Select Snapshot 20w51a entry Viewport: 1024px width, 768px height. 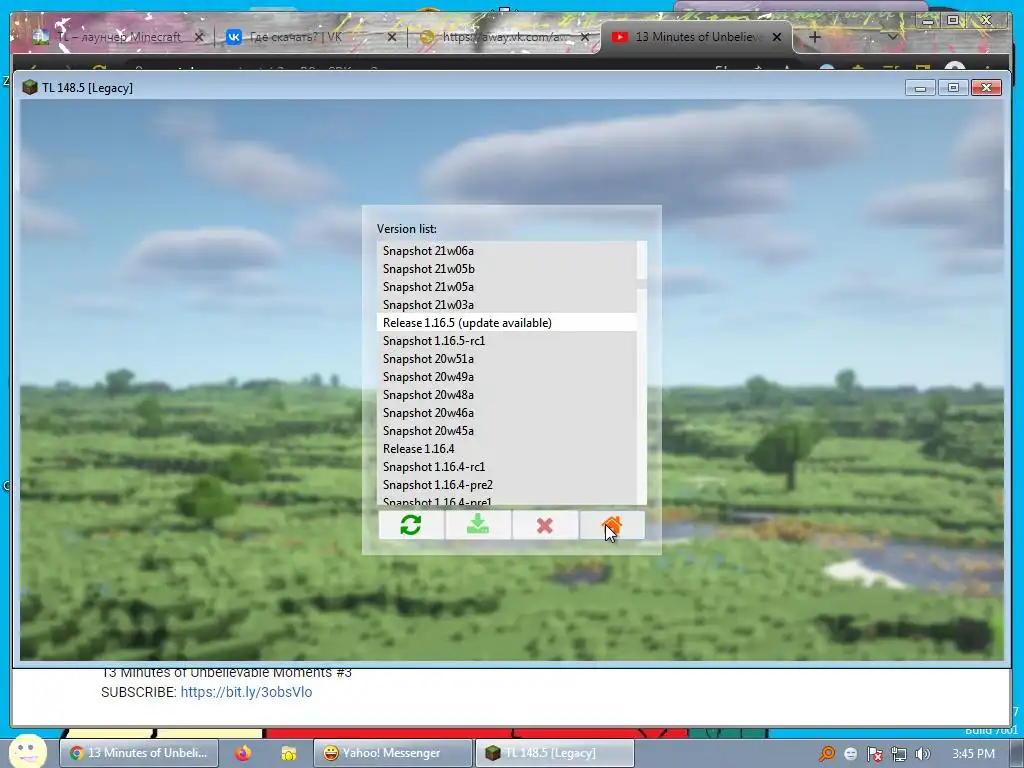(506, 359)
